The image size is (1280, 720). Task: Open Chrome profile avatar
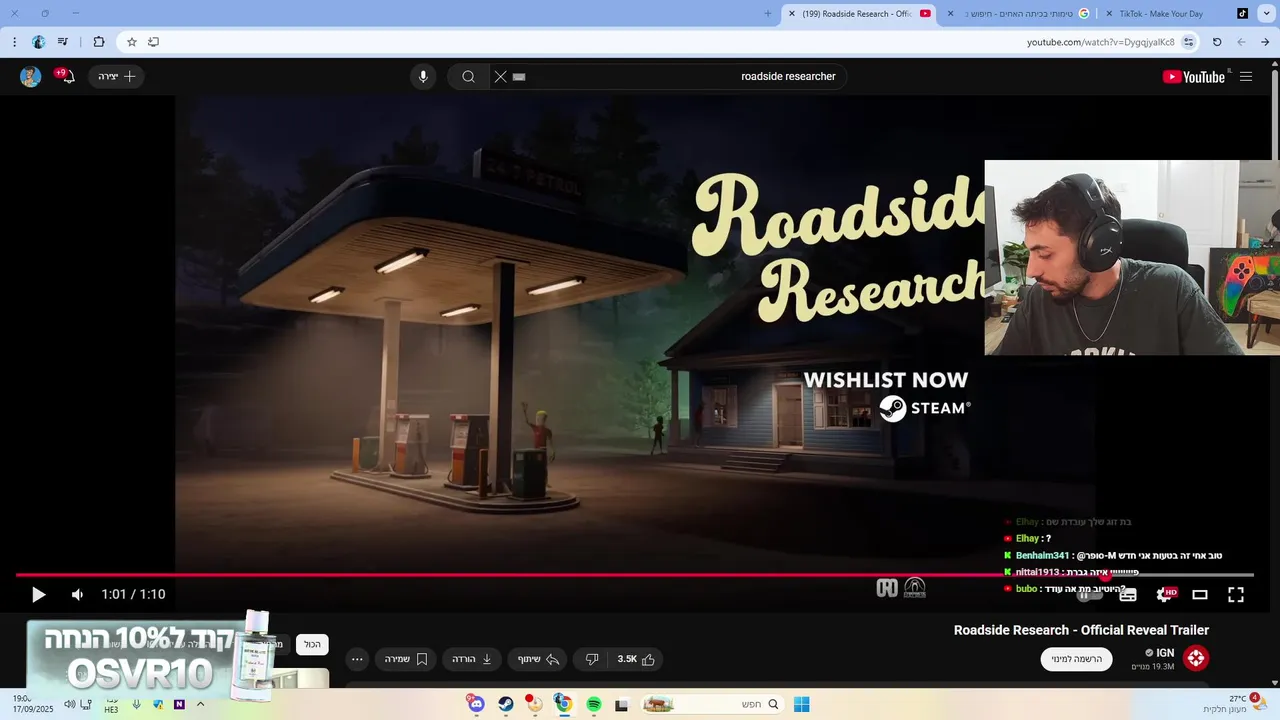click(x=38, y=42)
